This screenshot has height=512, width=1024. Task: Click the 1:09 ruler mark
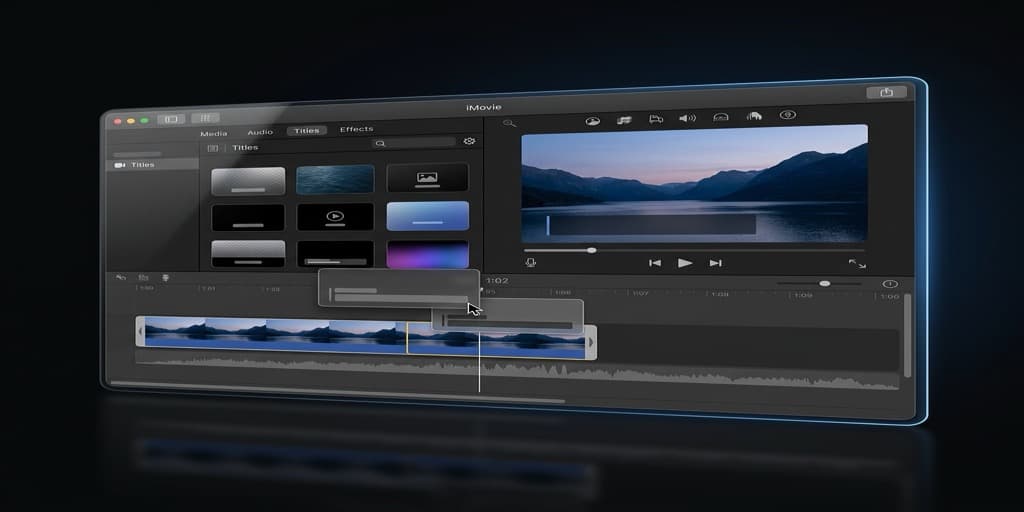pos(803,295)
